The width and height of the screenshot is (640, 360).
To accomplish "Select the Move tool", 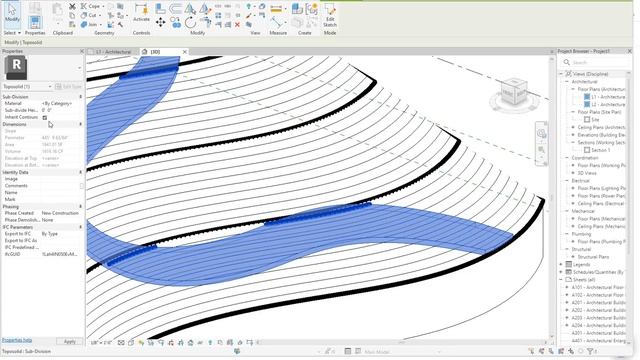I will 160,22.
